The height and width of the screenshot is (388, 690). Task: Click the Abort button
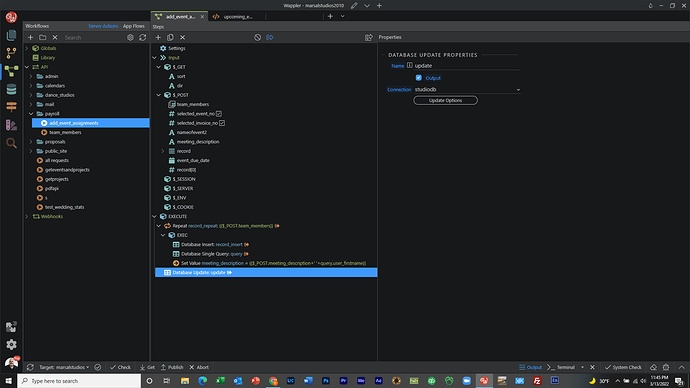pos(199,367)
